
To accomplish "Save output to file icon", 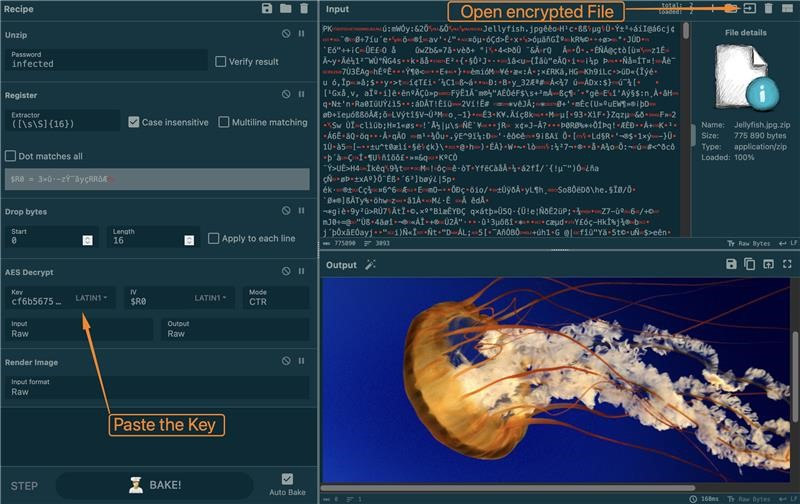I will tap(732, 264).
